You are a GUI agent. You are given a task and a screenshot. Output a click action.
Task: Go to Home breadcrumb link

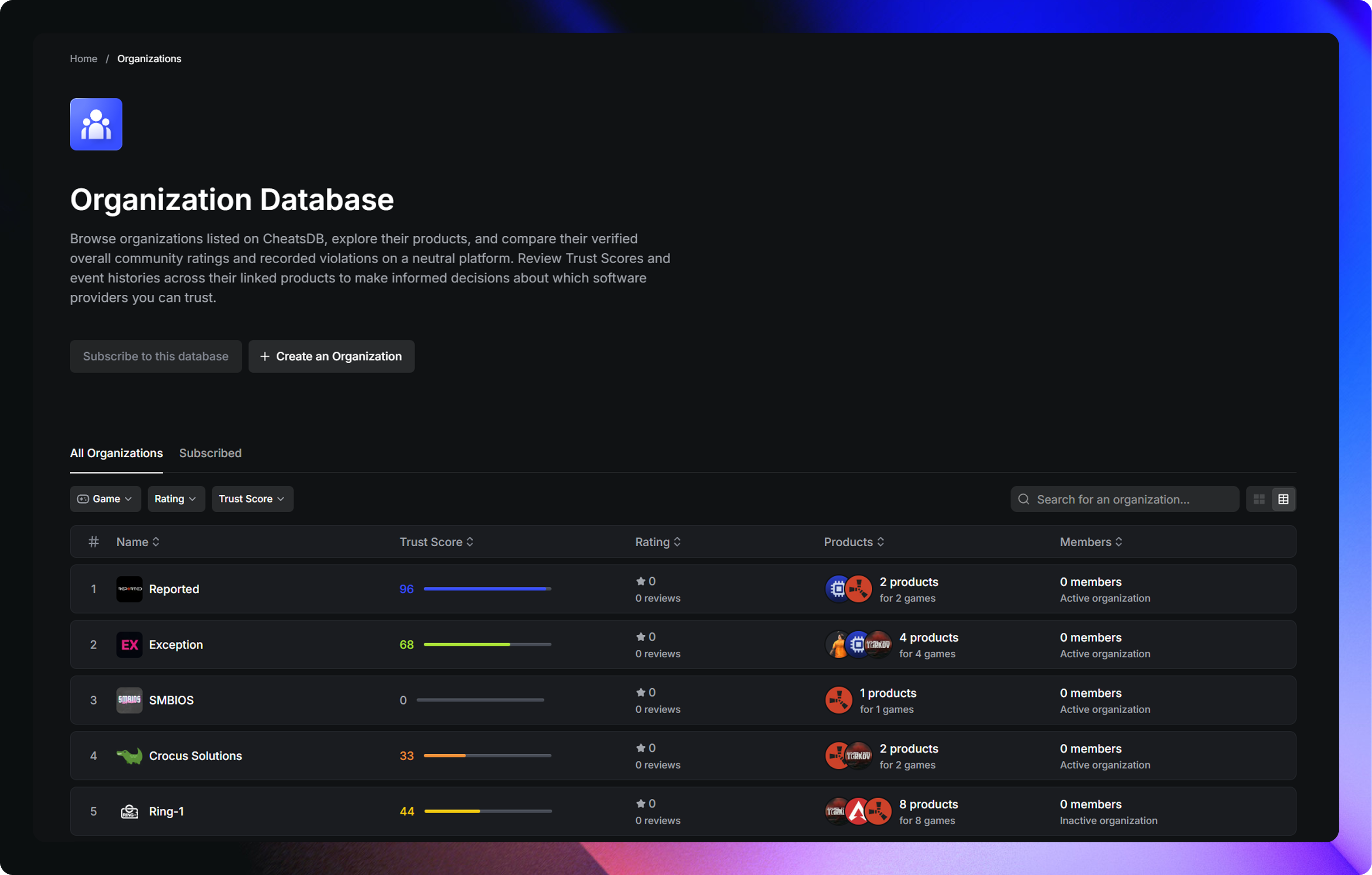84,59
